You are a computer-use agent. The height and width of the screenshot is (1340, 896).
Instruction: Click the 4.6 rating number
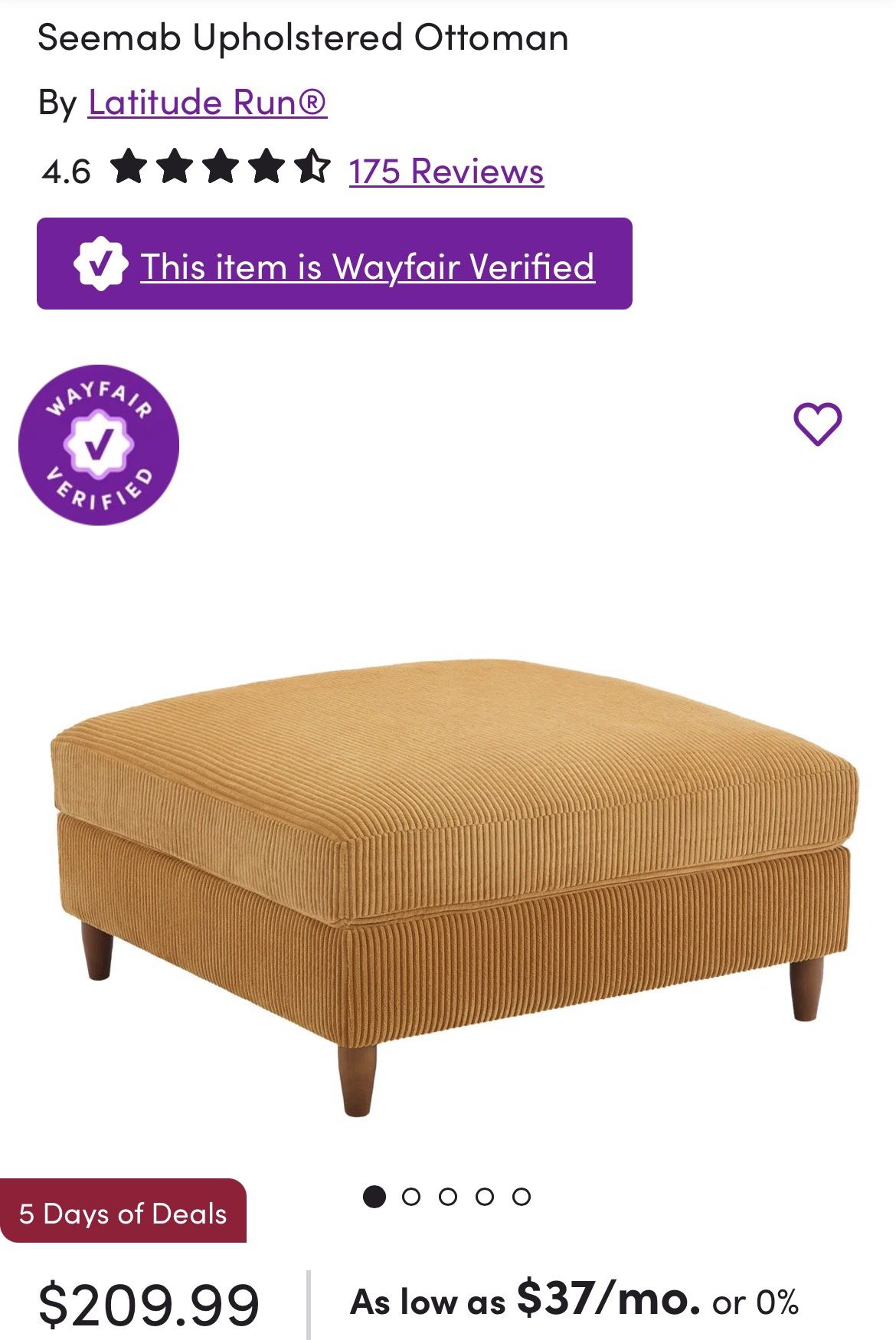click(x=66, y=172)
